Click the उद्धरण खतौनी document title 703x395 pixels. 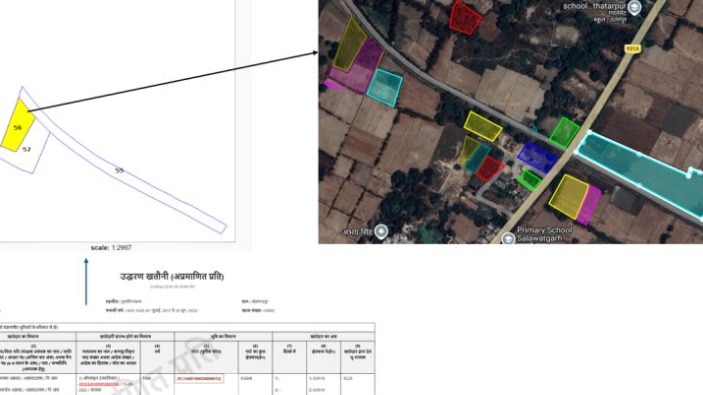coord(172,277)
